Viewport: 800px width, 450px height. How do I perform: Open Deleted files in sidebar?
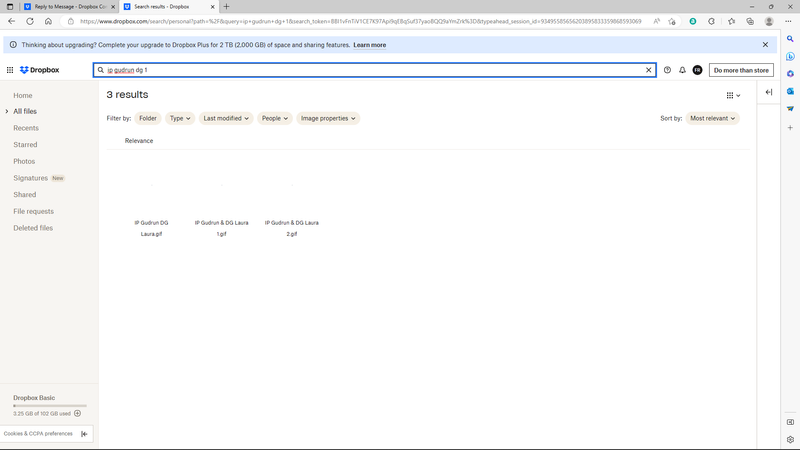tap(33, 228)
